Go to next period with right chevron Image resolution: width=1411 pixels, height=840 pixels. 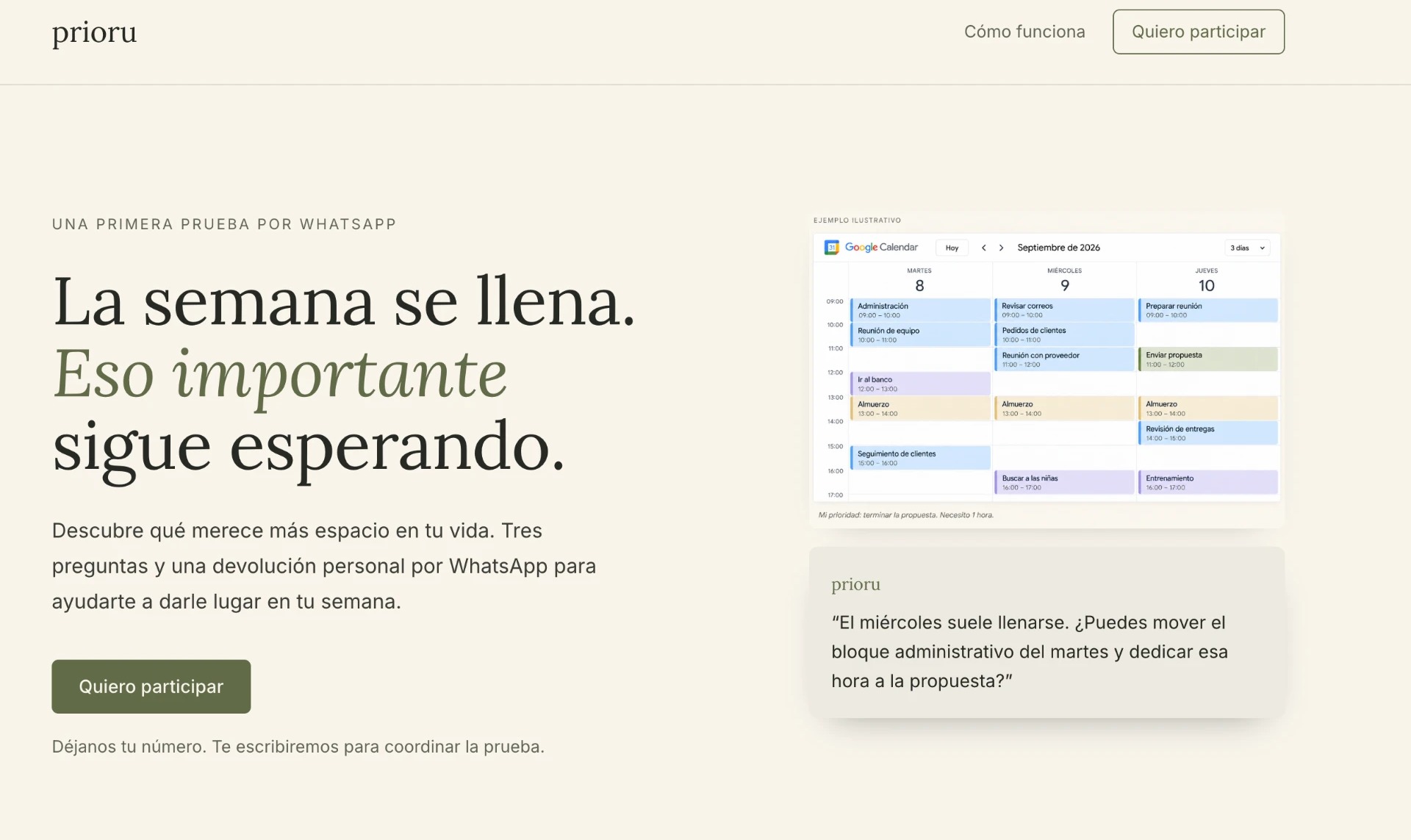[x=1001, y=248]
